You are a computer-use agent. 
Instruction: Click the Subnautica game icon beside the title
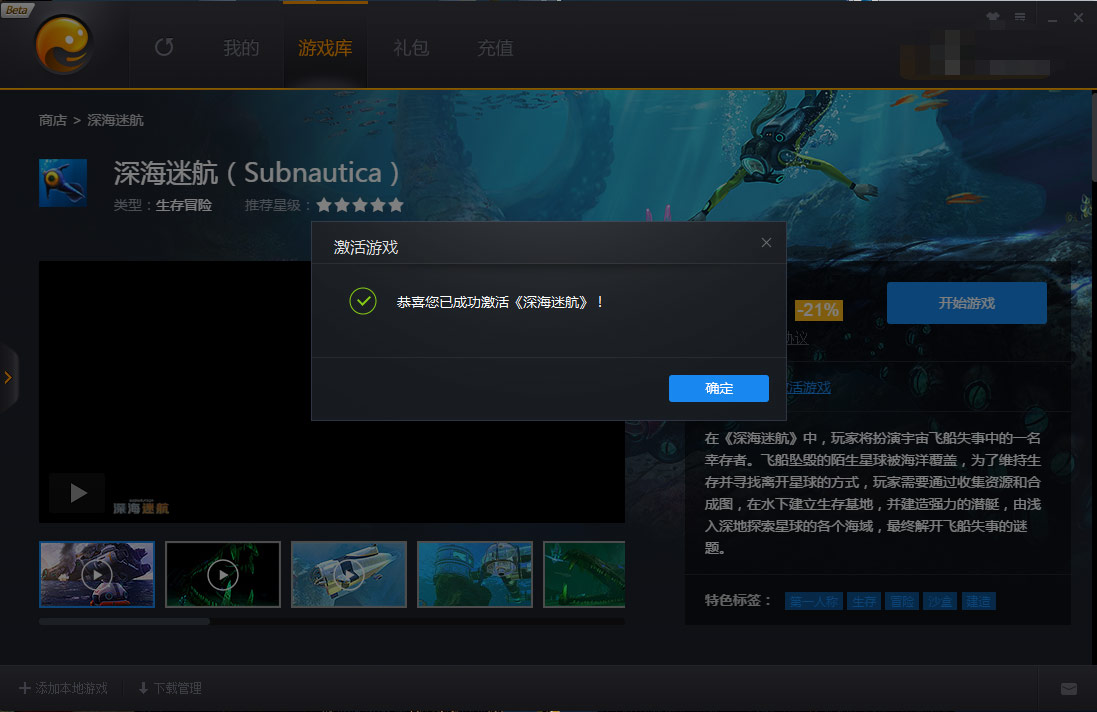(62, 182)
